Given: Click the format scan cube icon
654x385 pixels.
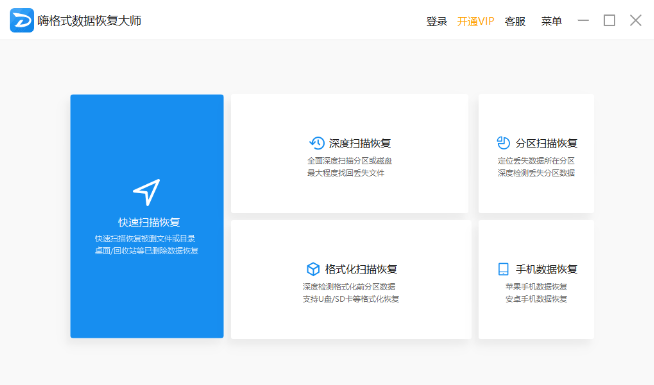Looking at the screenshot, I should (x=313, y=269).
